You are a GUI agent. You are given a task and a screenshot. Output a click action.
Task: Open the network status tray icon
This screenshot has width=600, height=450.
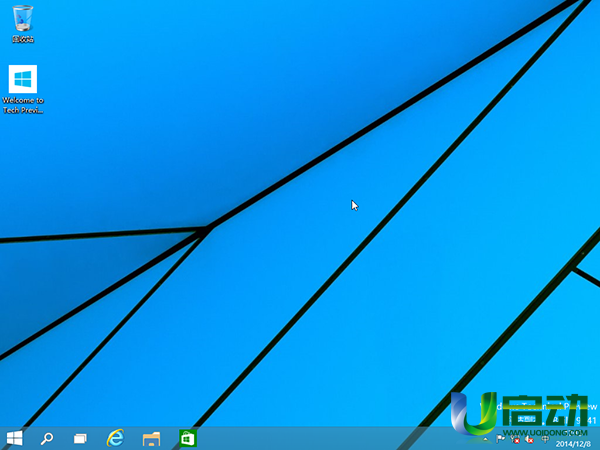tap(515, 440)
